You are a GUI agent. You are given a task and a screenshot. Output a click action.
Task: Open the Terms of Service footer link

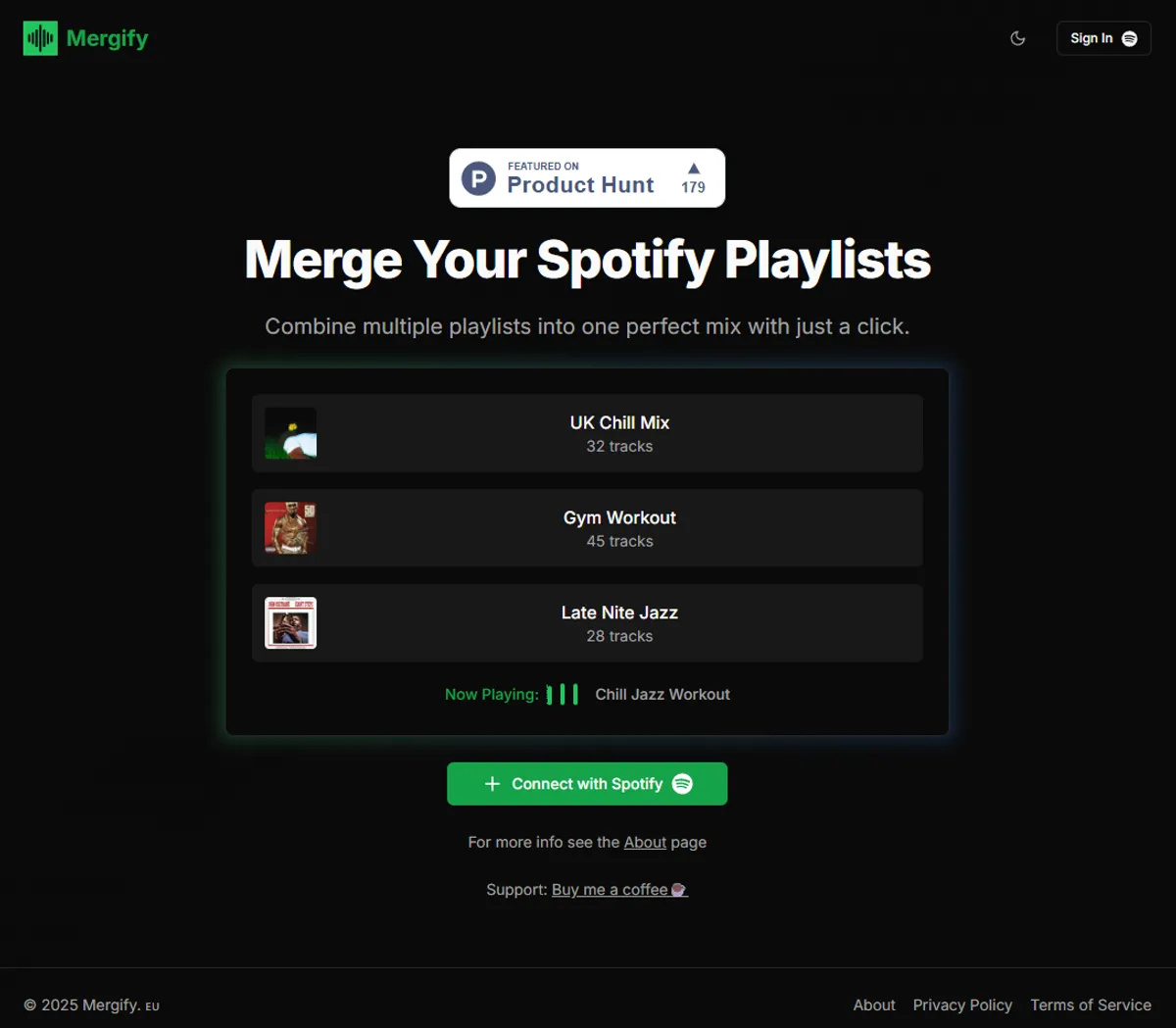[1091, 1004]
